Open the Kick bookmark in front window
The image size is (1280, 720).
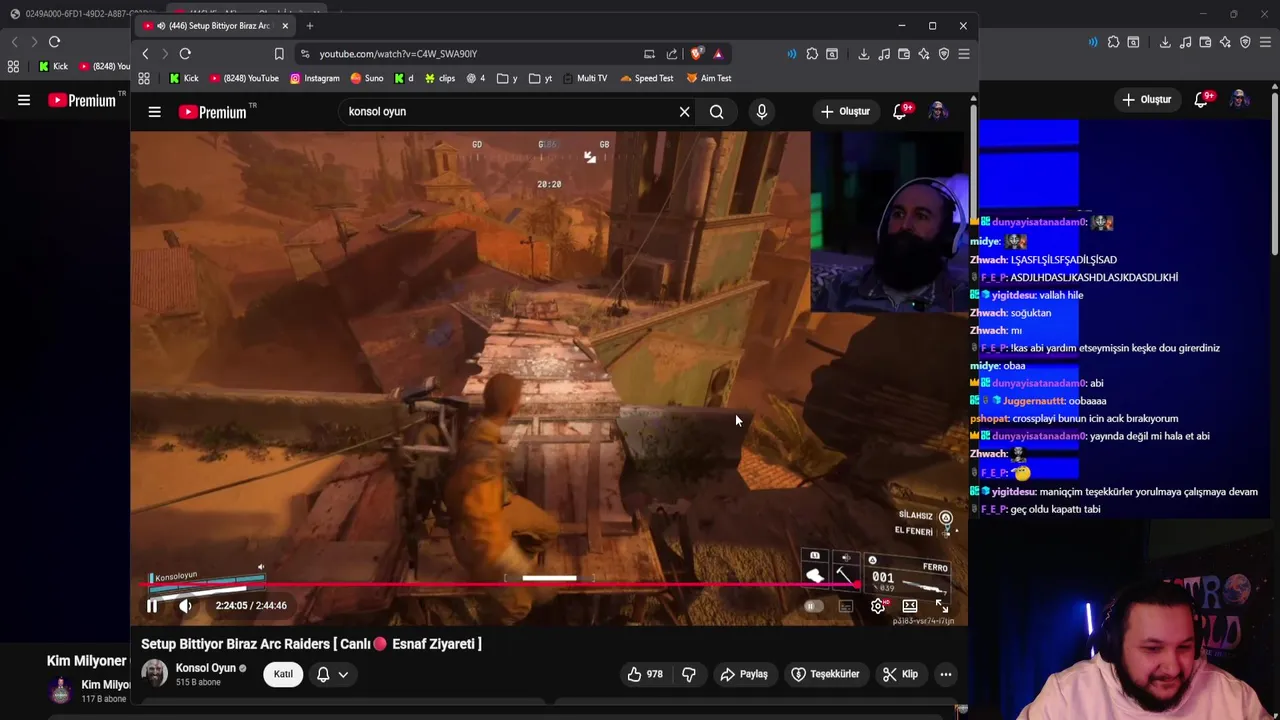click(184, 78)
